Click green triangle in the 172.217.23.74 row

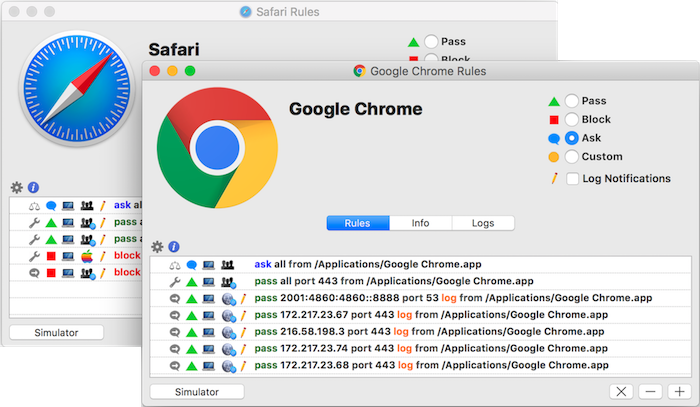click(192, 349)
